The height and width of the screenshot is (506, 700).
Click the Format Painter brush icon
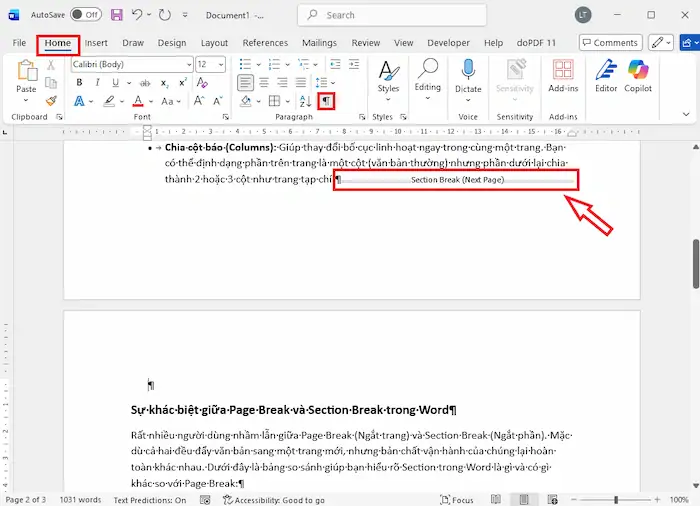[50, 101]
